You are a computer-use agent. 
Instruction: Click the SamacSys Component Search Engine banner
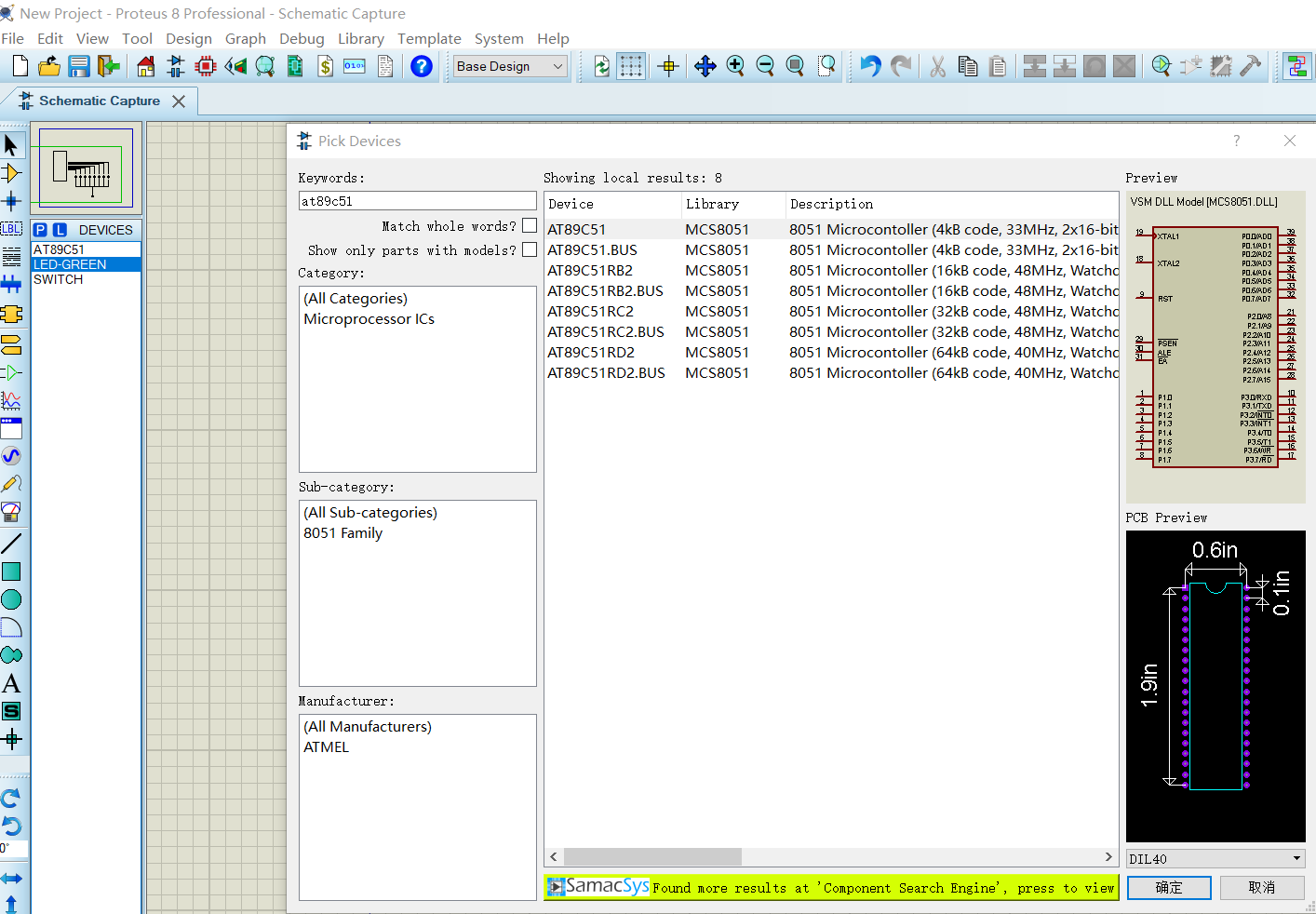[830, 887]
